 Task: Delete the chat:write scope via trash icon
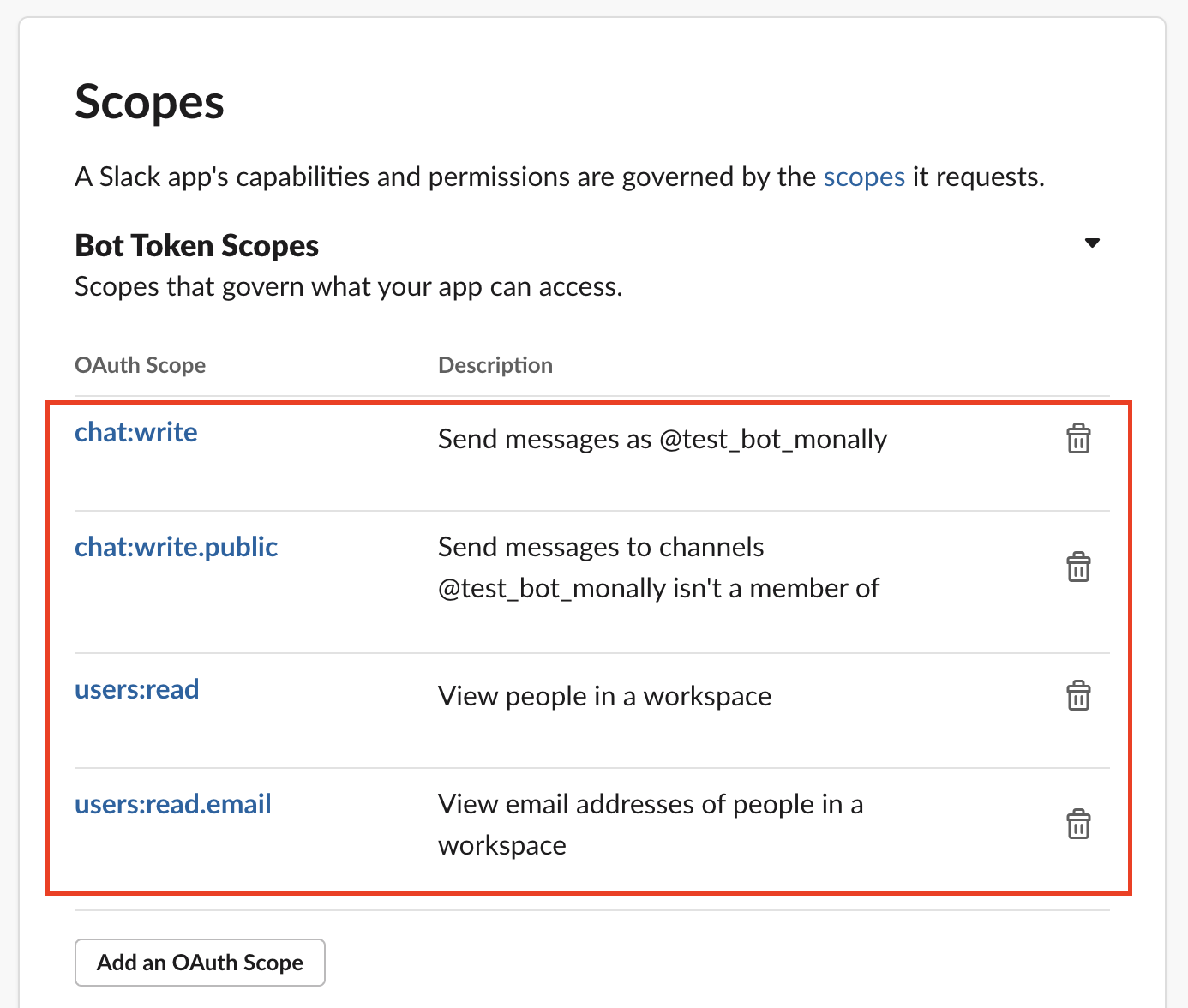1078,438
